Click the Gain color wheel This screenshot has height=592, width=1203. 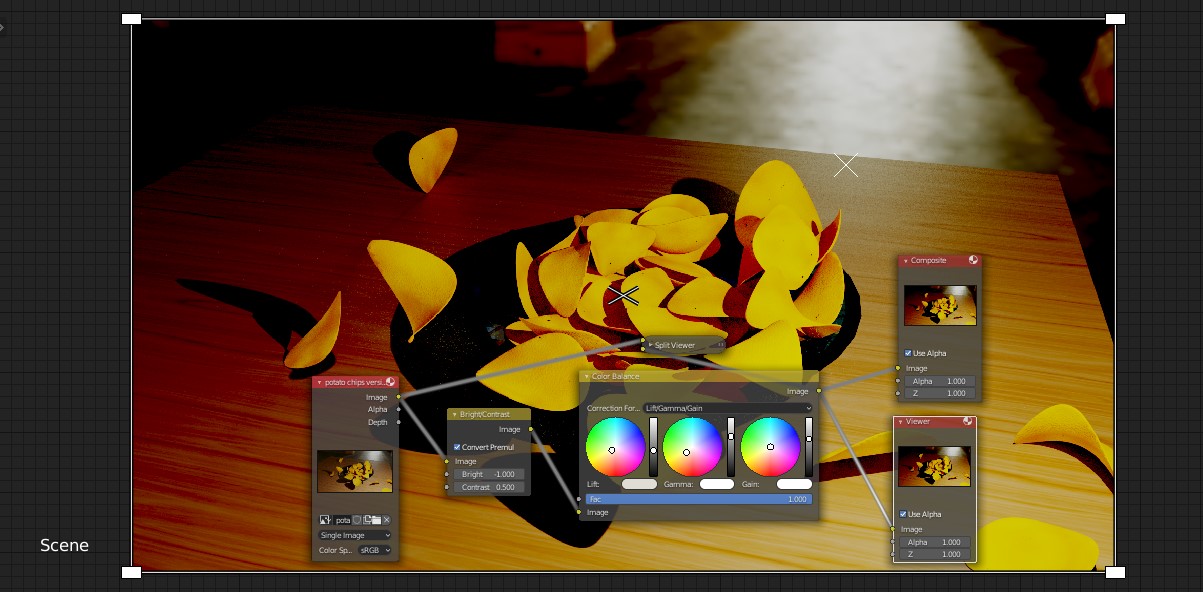[770, 446]
